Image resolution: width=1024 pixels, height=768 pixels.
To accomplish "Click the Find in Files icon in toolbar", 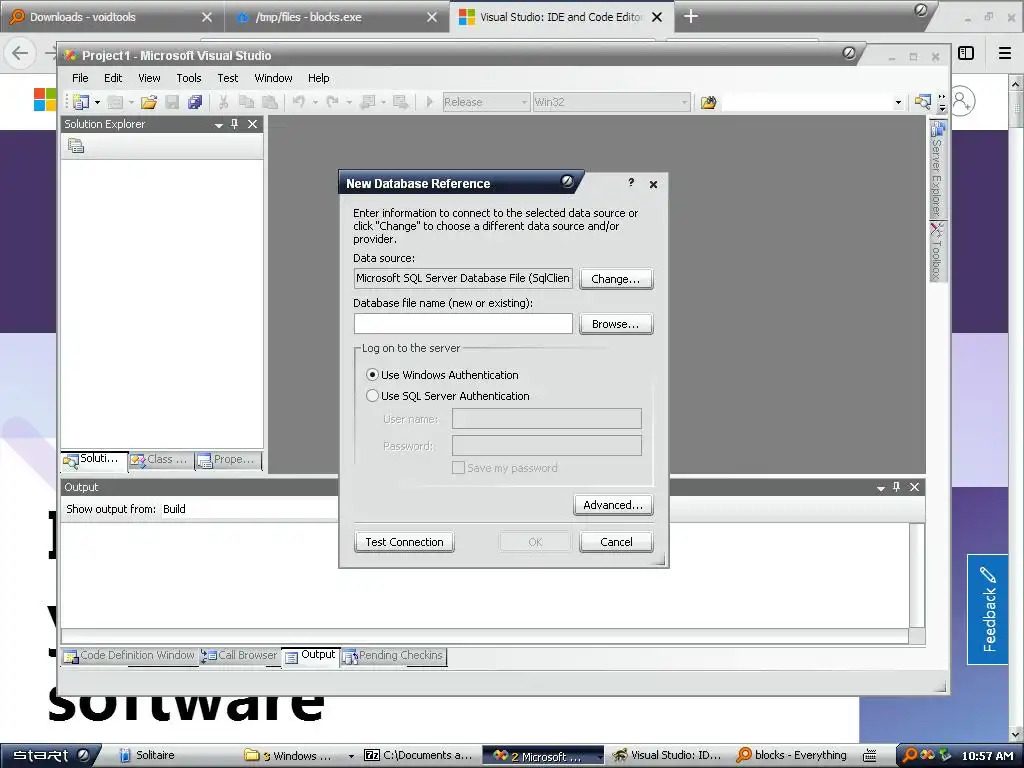I will tap(709, 102).
